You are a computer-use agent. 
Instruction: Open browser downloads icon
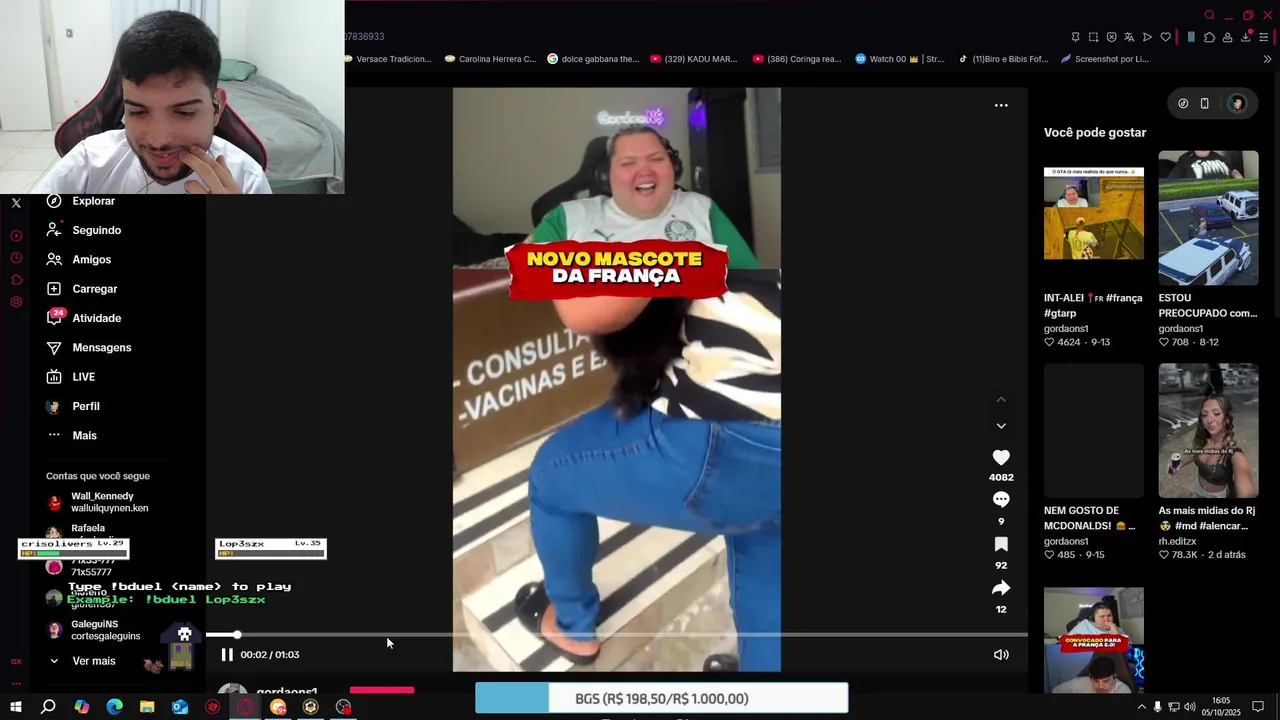coord(1246,37)
